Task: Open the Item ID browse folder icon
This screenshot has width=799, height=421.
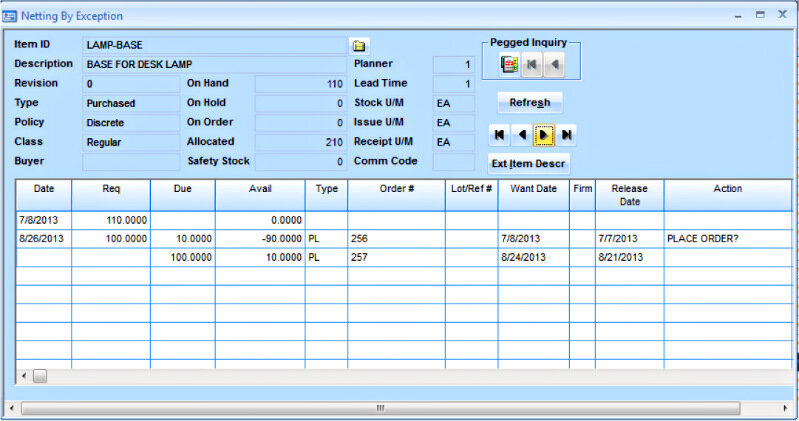Action: click(x=359, y=46)
